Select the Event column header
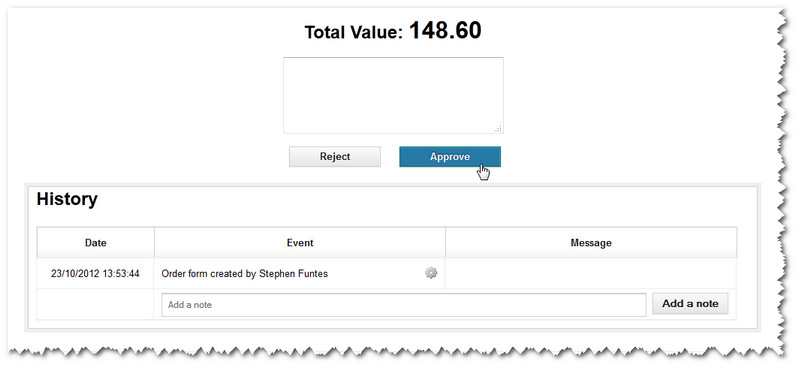The width and height of the screenshot is (799, 368). [x=300, y=243]
